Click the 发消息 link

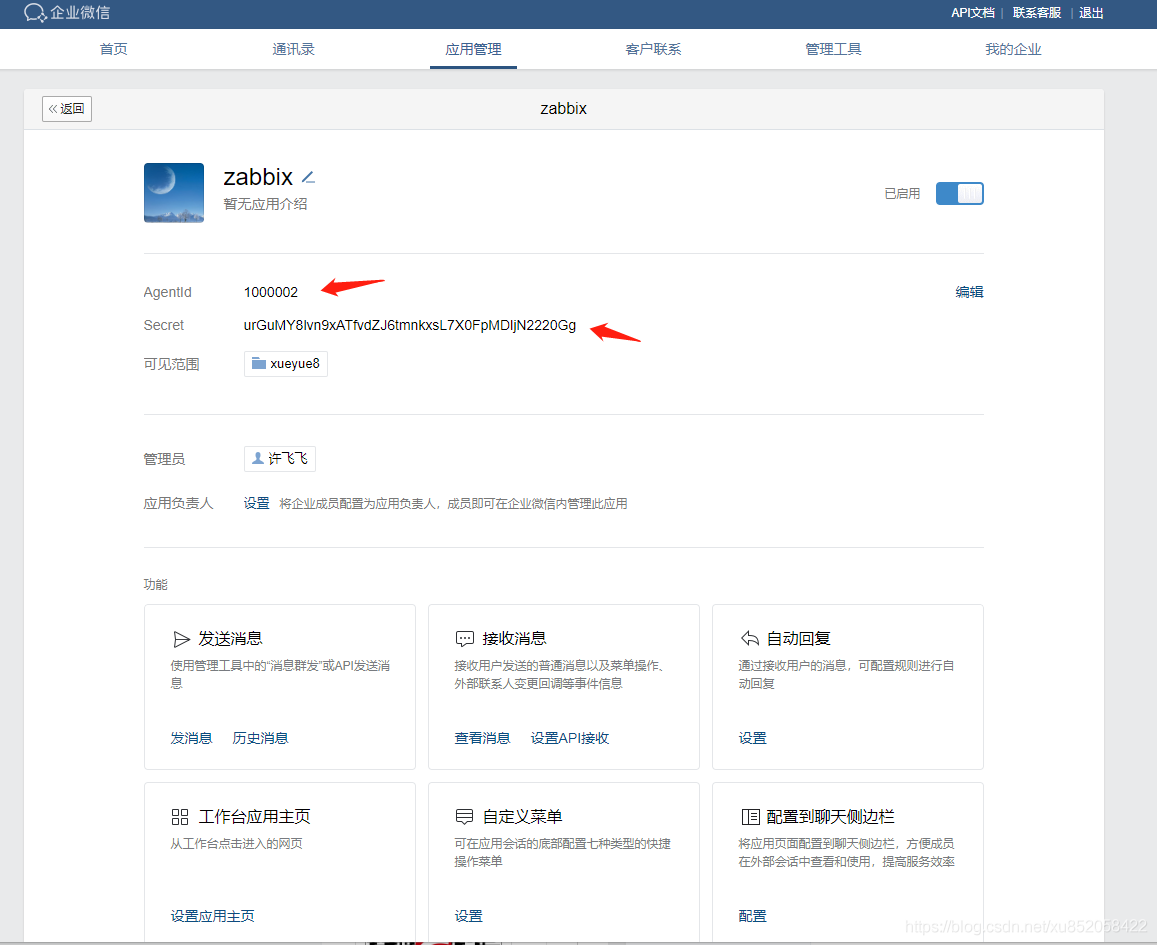(x=191, y=738)
